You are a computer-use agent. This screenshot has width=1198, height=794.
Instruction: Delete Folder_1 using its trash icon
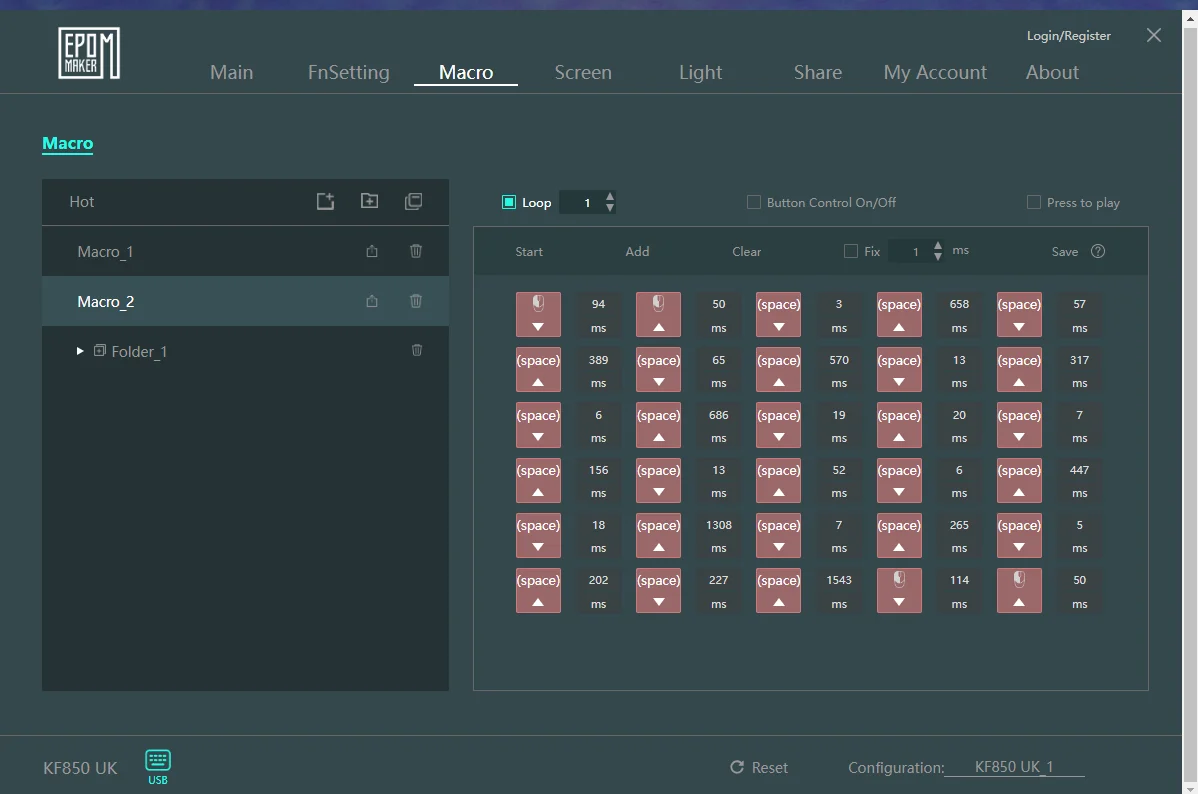click(417, 350)
